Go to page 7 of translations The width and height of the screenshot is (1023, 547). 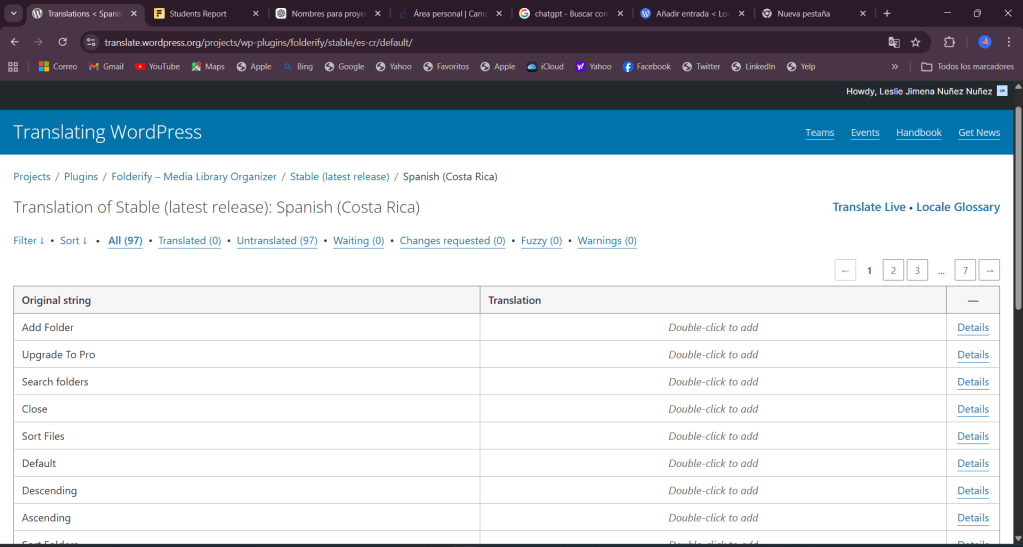click(965, 270)
